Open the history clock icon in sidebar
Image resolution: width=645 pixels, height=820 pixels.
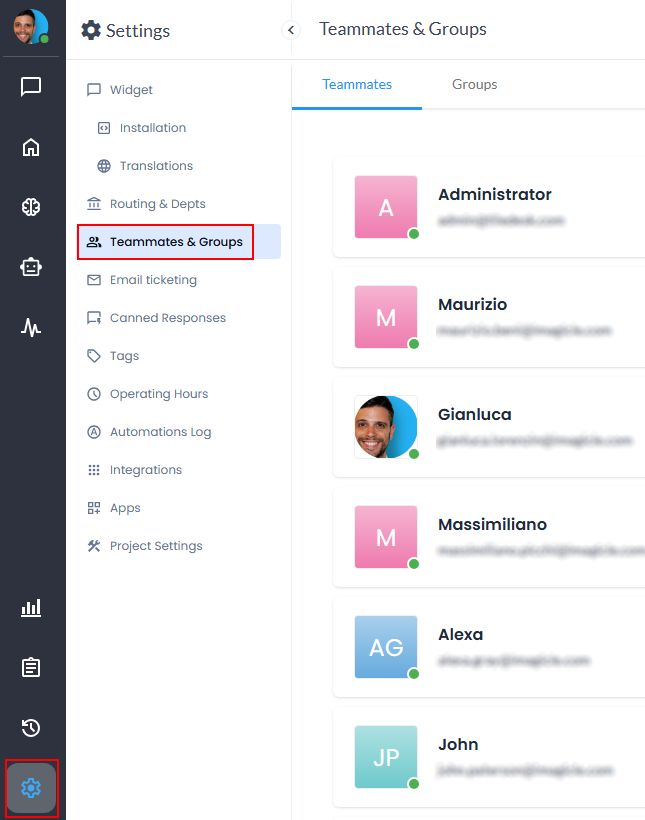[x=31, y=728]
